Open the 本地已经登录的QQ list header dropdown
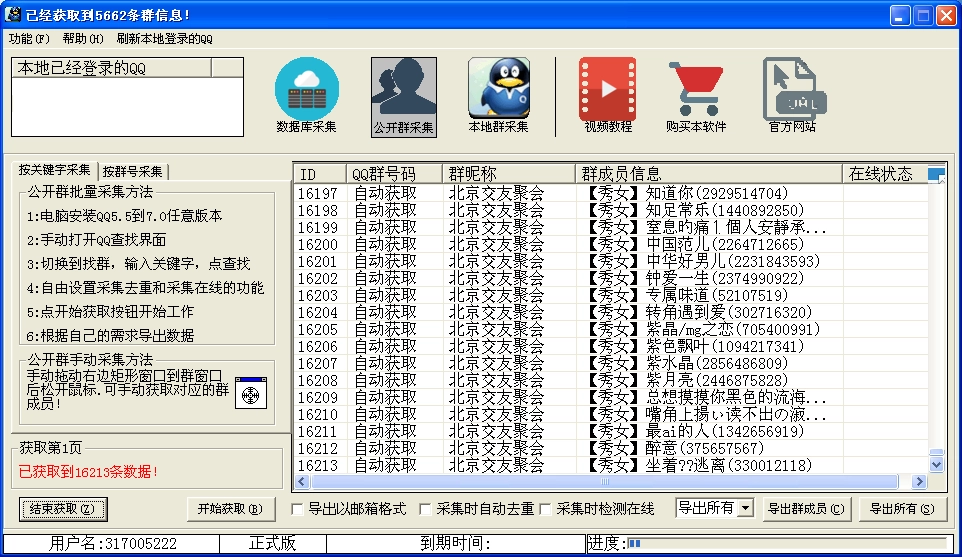 pyautogui.click(x=227, y=67)
